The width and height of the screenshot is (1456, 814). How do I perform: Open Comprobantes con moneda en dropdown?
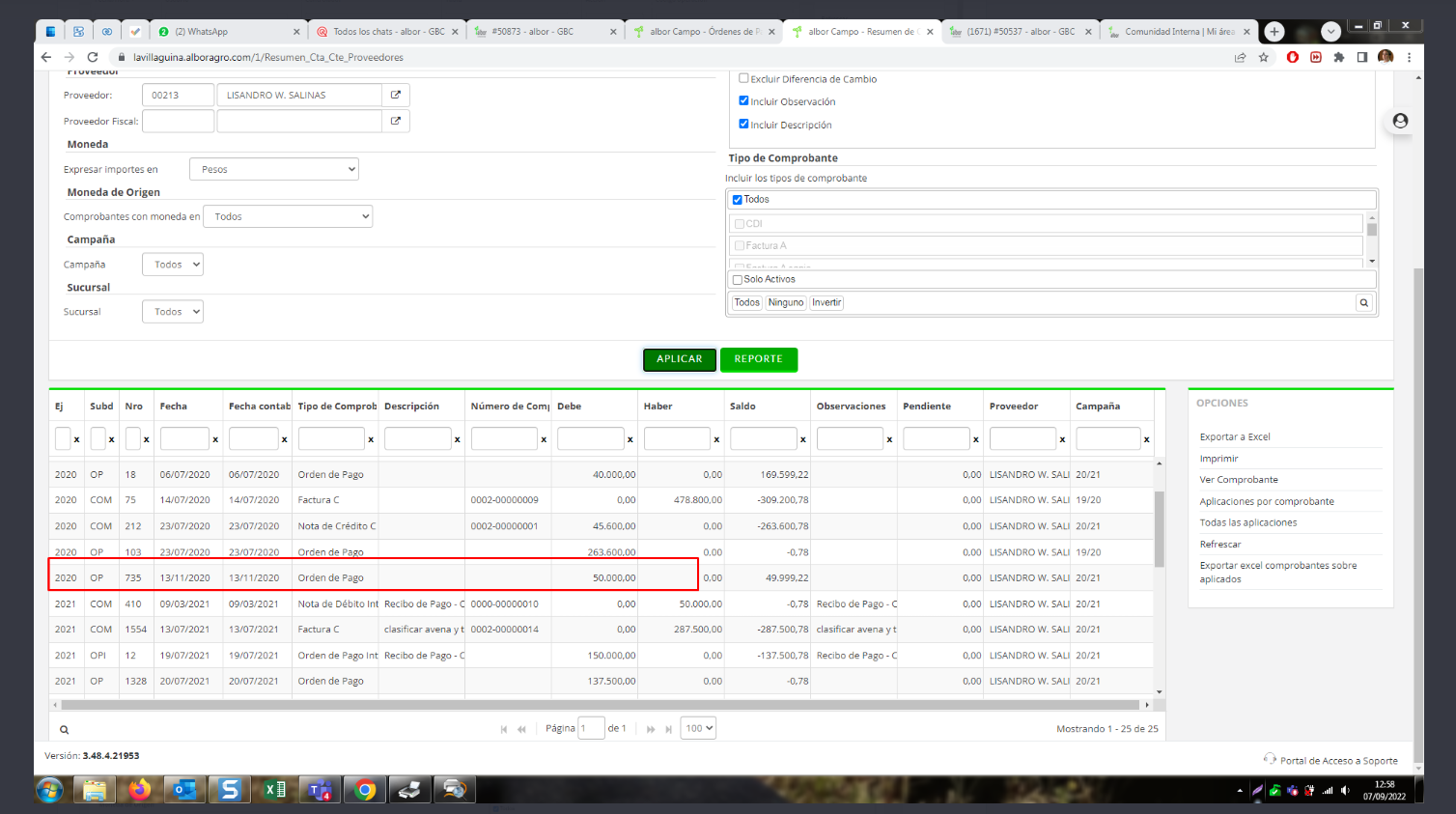tap(288, 216)
